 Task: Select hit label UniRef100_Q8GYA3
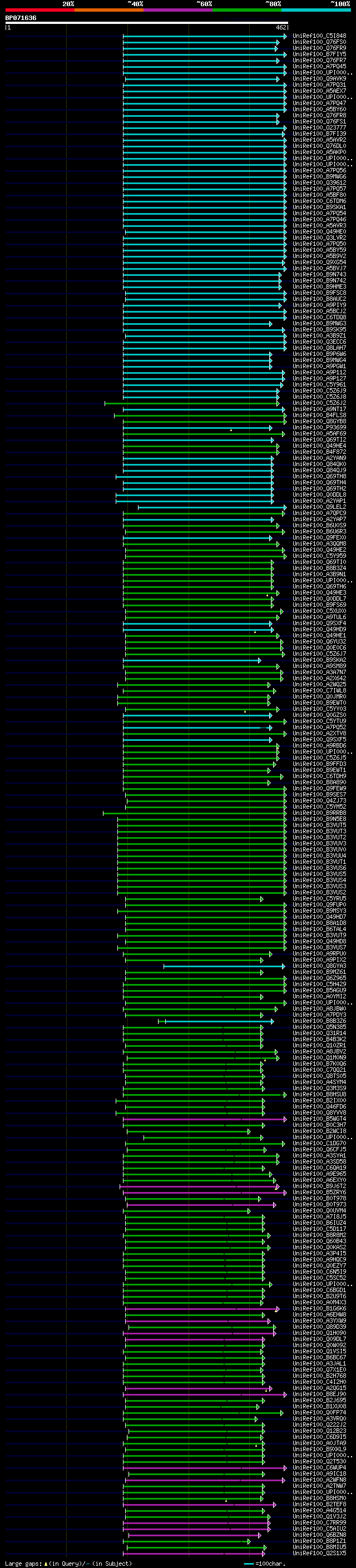[319, 966]
